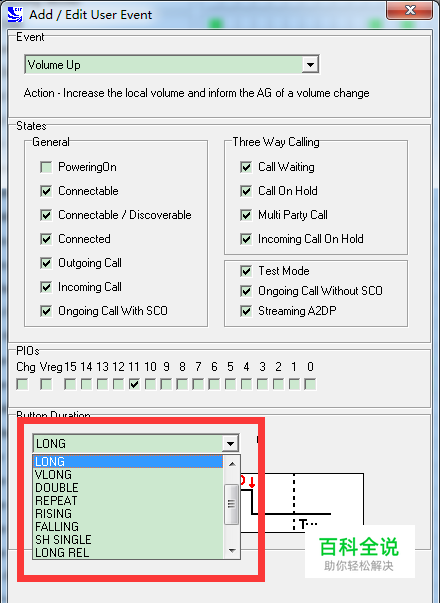Image resolution: width=440 pixels, height=603 pixels.
Task: Click the duration list scrollbar thumb
Action: click(232, 504)
